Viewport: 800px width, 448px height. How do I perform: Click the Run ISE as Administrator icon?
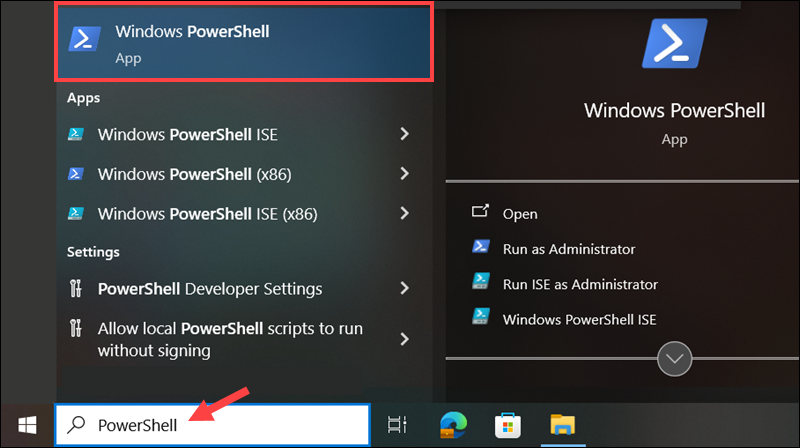tap(481, 281)
